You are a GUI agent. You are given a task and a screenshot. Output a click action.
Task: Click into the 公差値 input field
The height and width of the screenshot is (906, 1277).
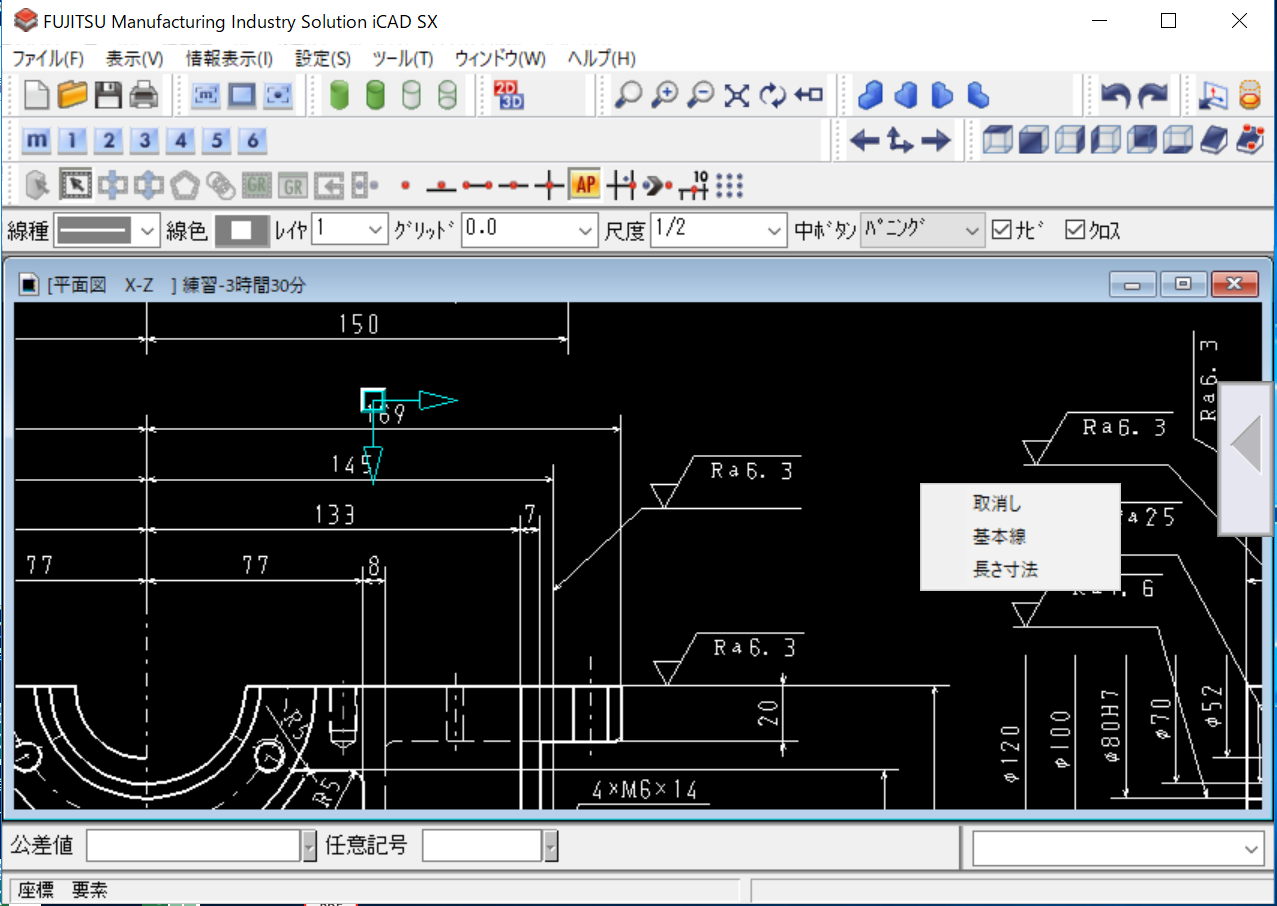tap(194, 846)
